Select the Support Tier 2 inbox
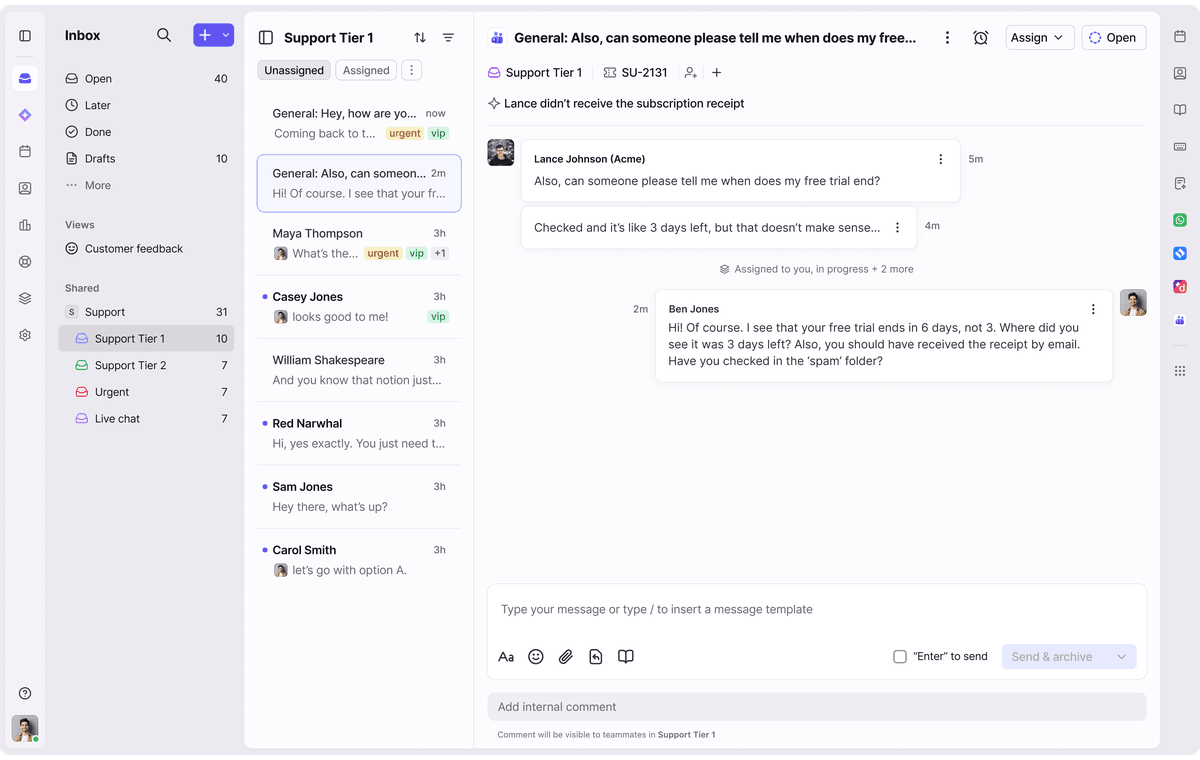This screenshot has width=1200, height=760. [146, 365]
